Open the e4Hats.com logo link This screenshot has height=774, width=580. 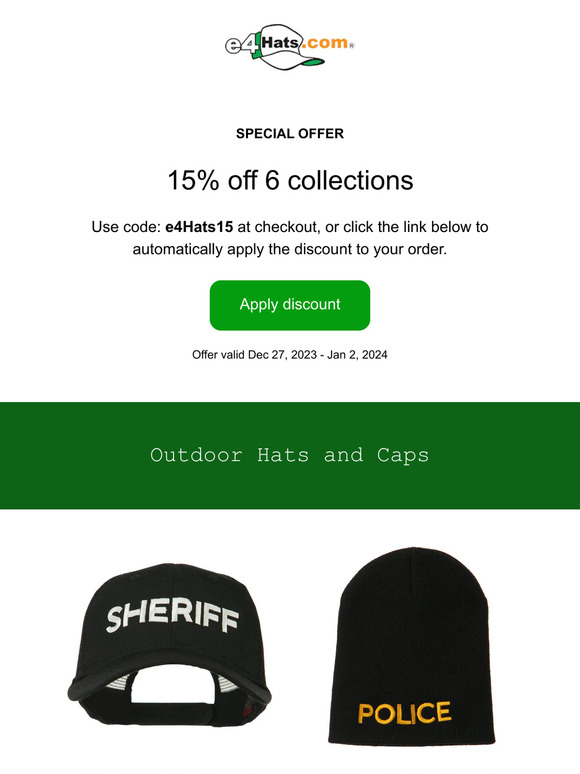290,46
